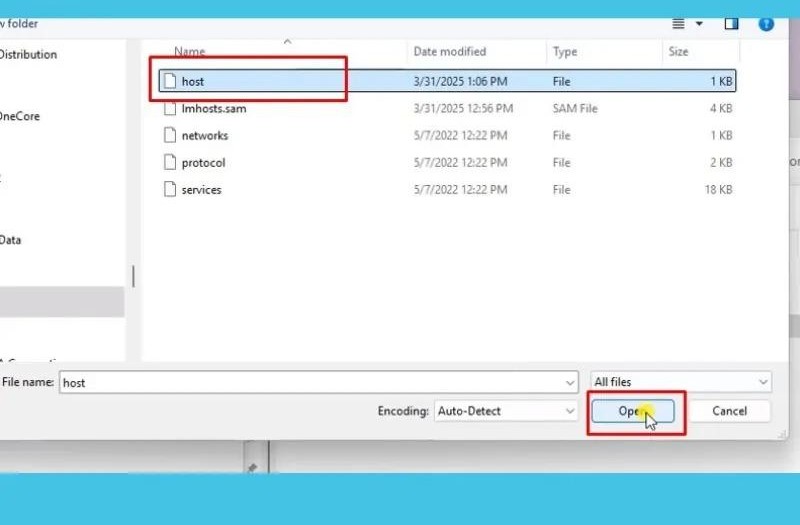The image size is (800, 525).
Task: Select the protocol file name
Action: (203, 163)
